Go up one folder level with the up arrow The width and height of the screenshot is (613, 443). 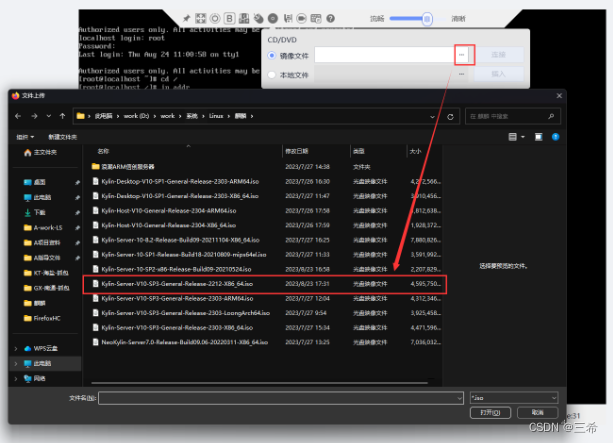point(63,115)
